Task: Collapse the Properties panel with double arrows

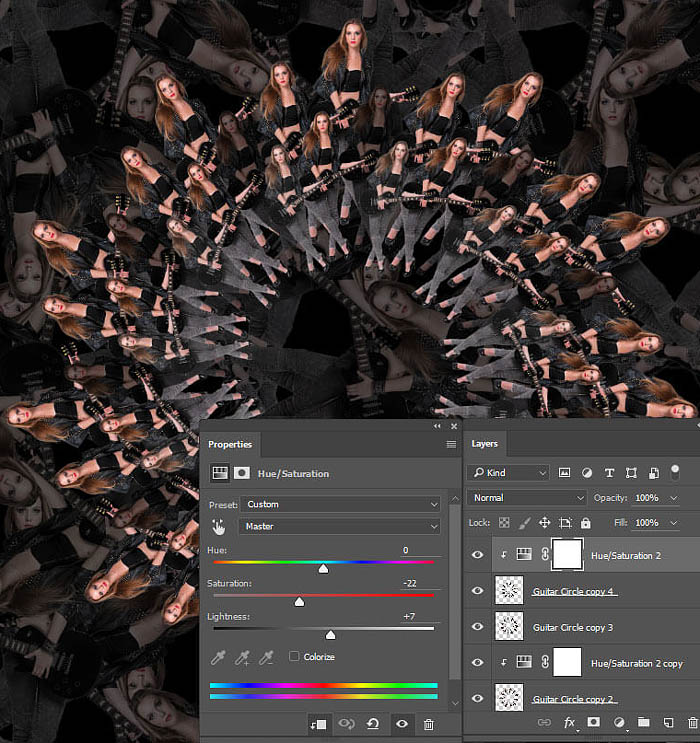Action: pyautogui.click(x=437, y=426)
